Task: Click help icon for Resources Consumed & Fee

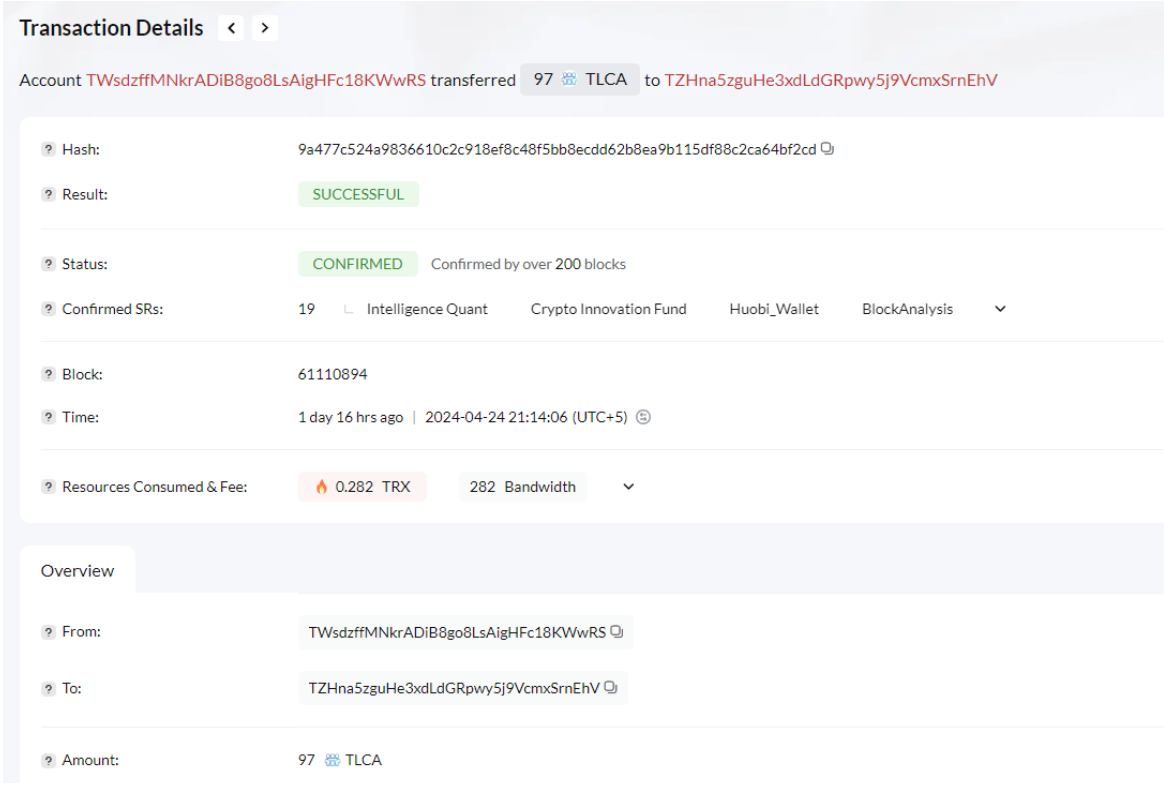Action: coord(48,487)
